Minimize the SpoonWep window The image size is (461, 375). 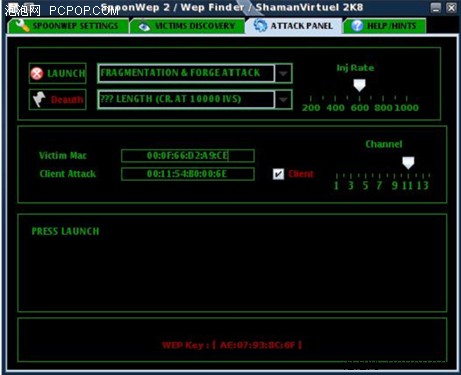tap(435, 7)
